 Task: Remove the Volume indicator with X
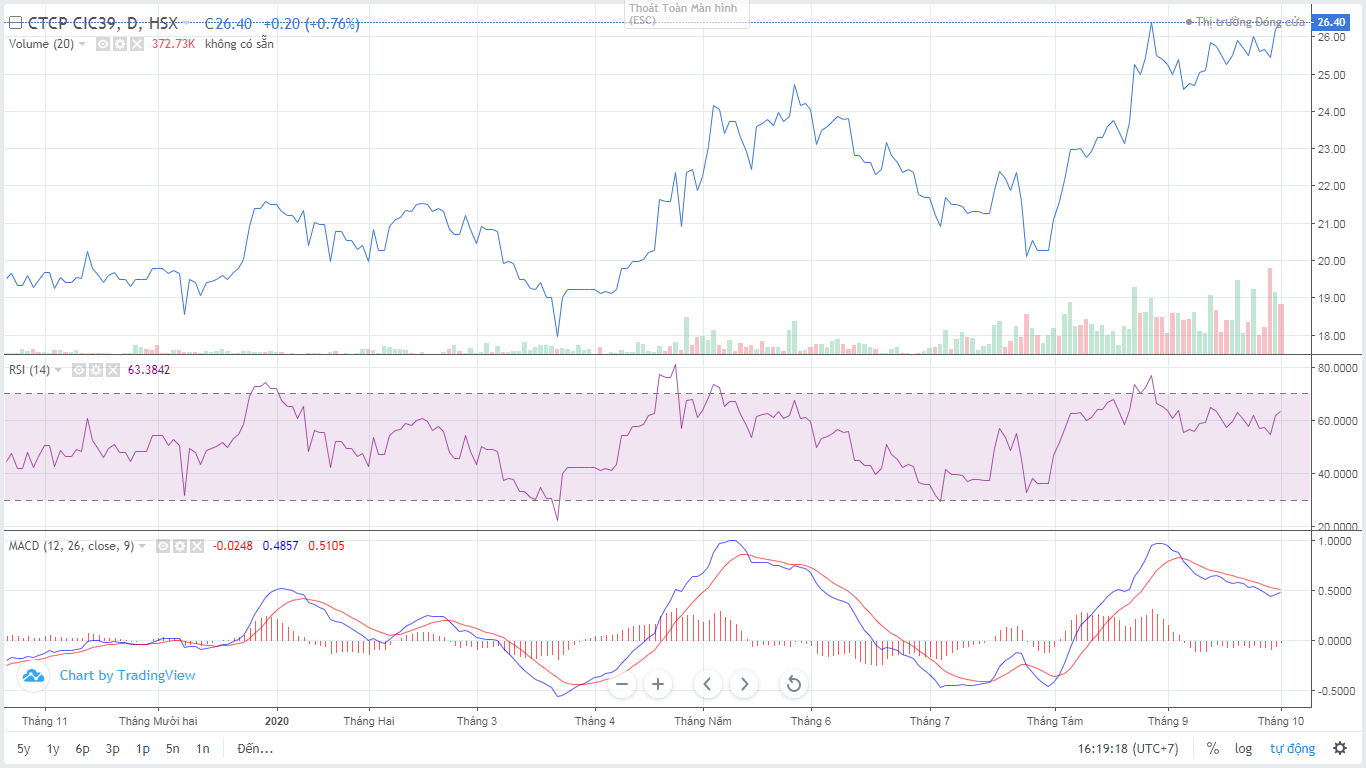tap(137, 44)
